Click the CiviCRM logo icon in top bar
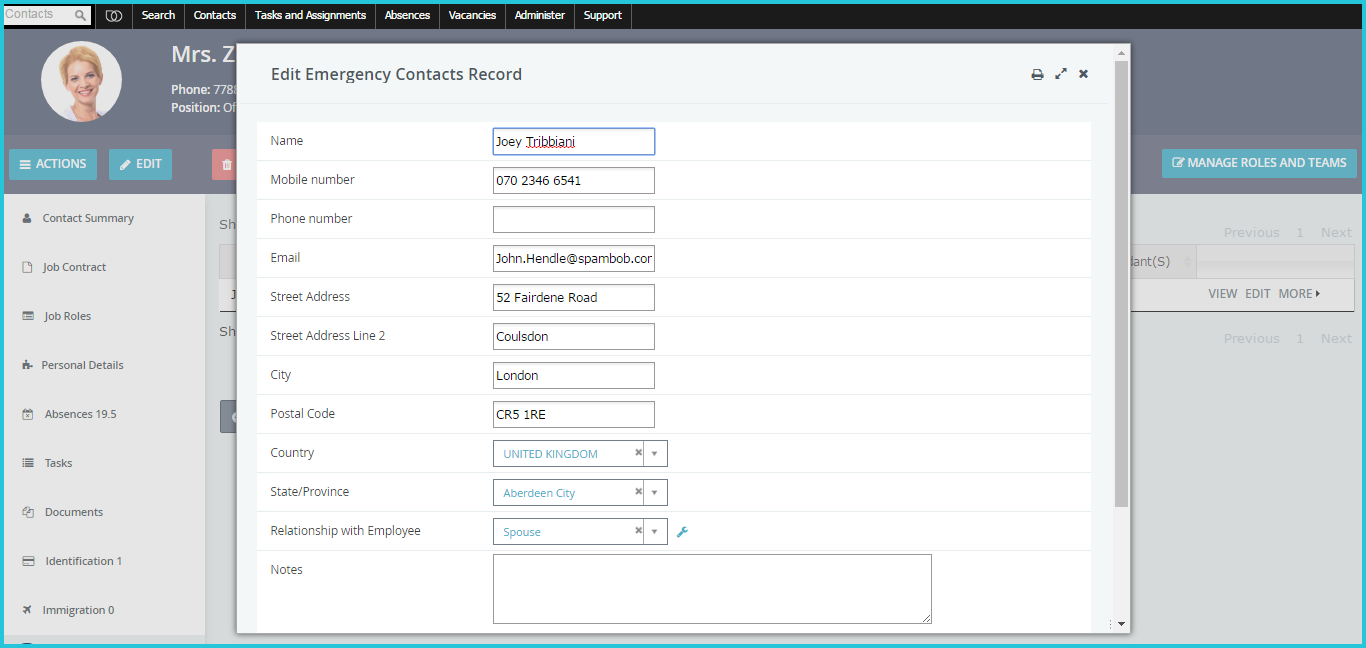 (114, 15)
